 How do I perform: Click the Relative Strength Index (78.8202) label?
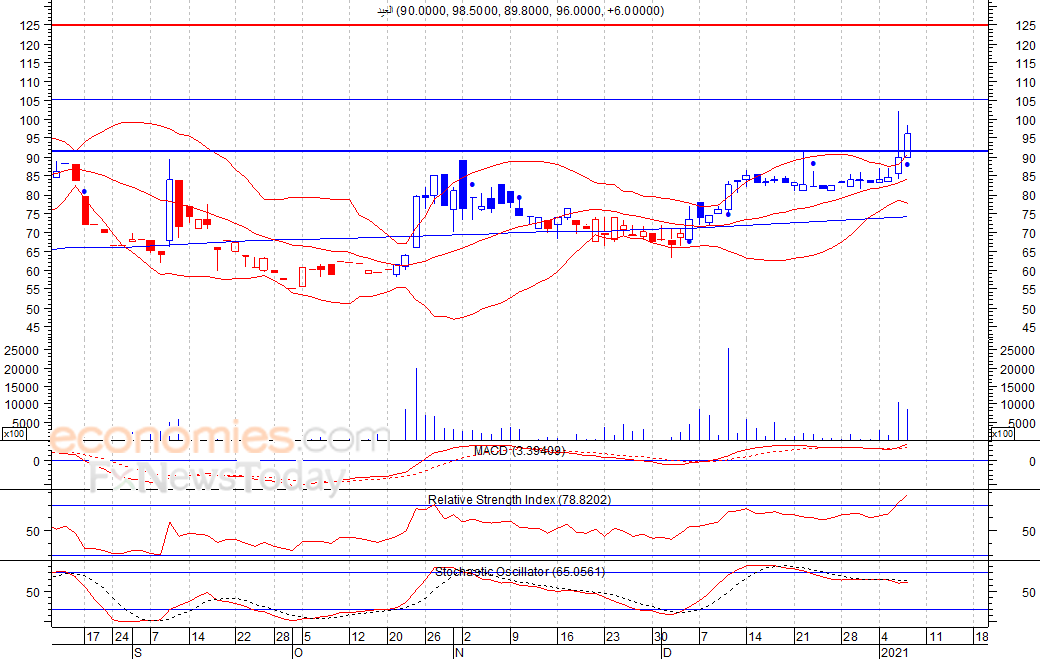coord(519,499)
